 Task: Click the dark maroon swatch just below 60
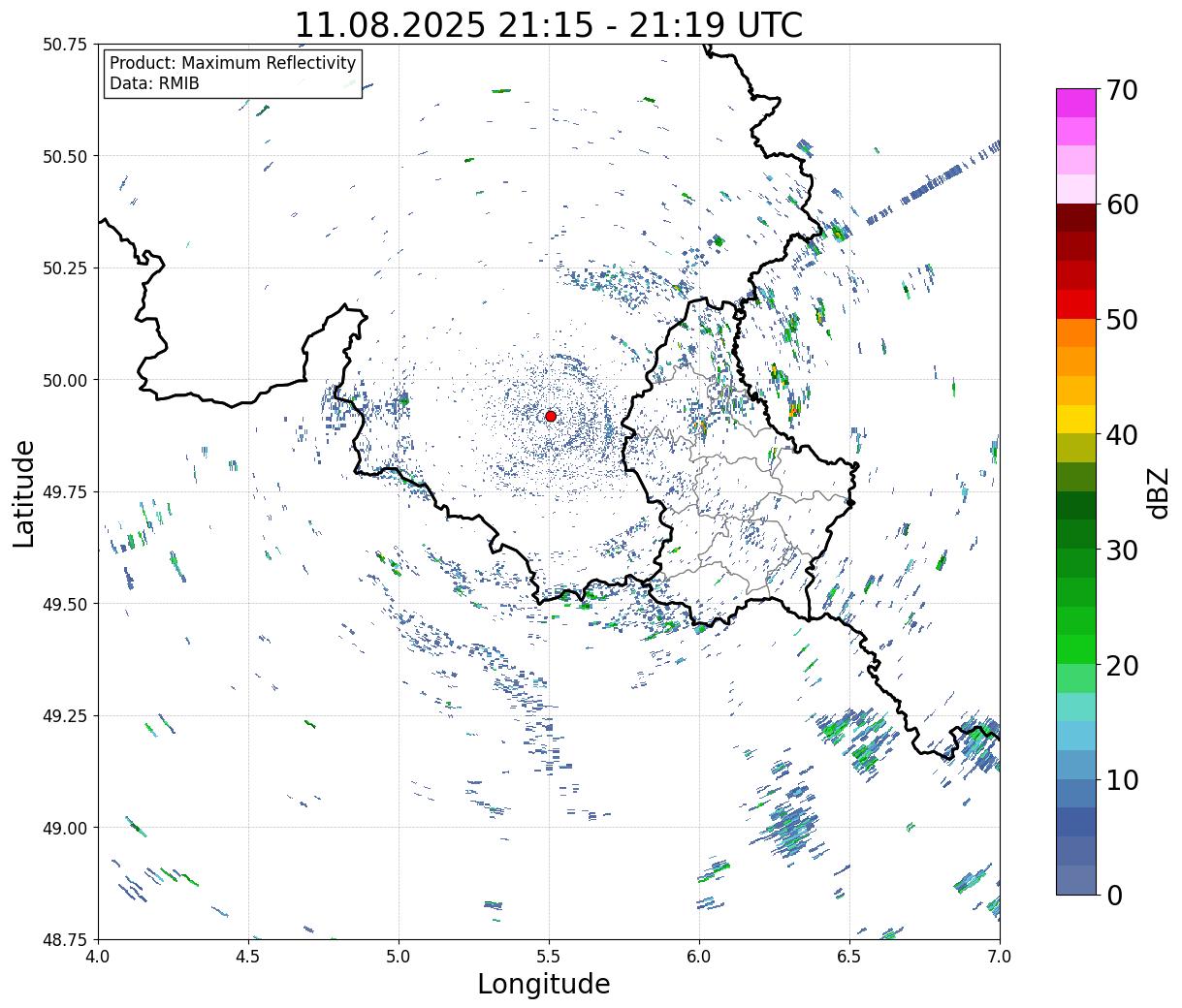(1076, 218)
